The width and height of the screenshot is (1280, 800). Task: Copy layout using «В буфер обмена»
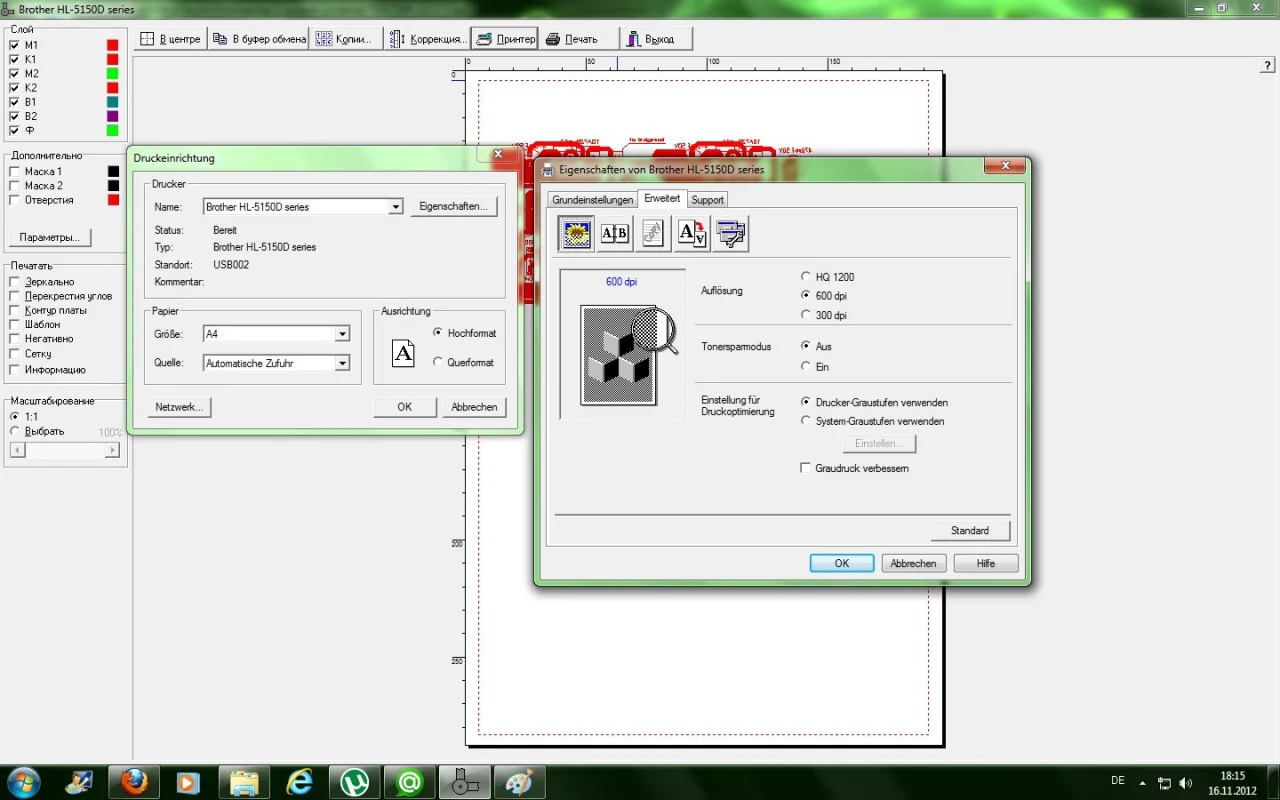coord(258,39)
